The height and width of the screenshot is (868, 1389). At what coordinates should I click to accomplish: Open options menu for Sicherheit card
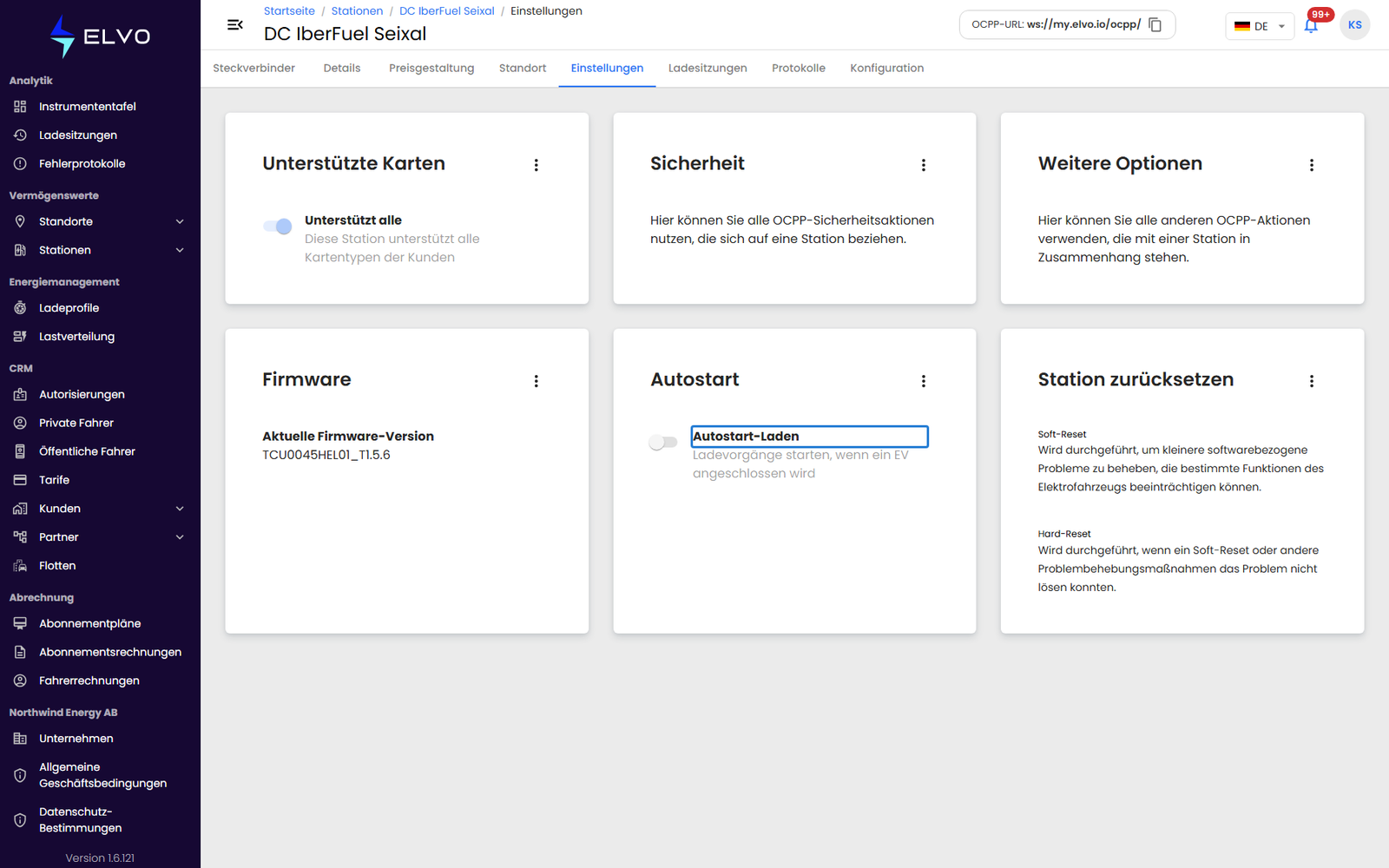[x=924, y=165]
